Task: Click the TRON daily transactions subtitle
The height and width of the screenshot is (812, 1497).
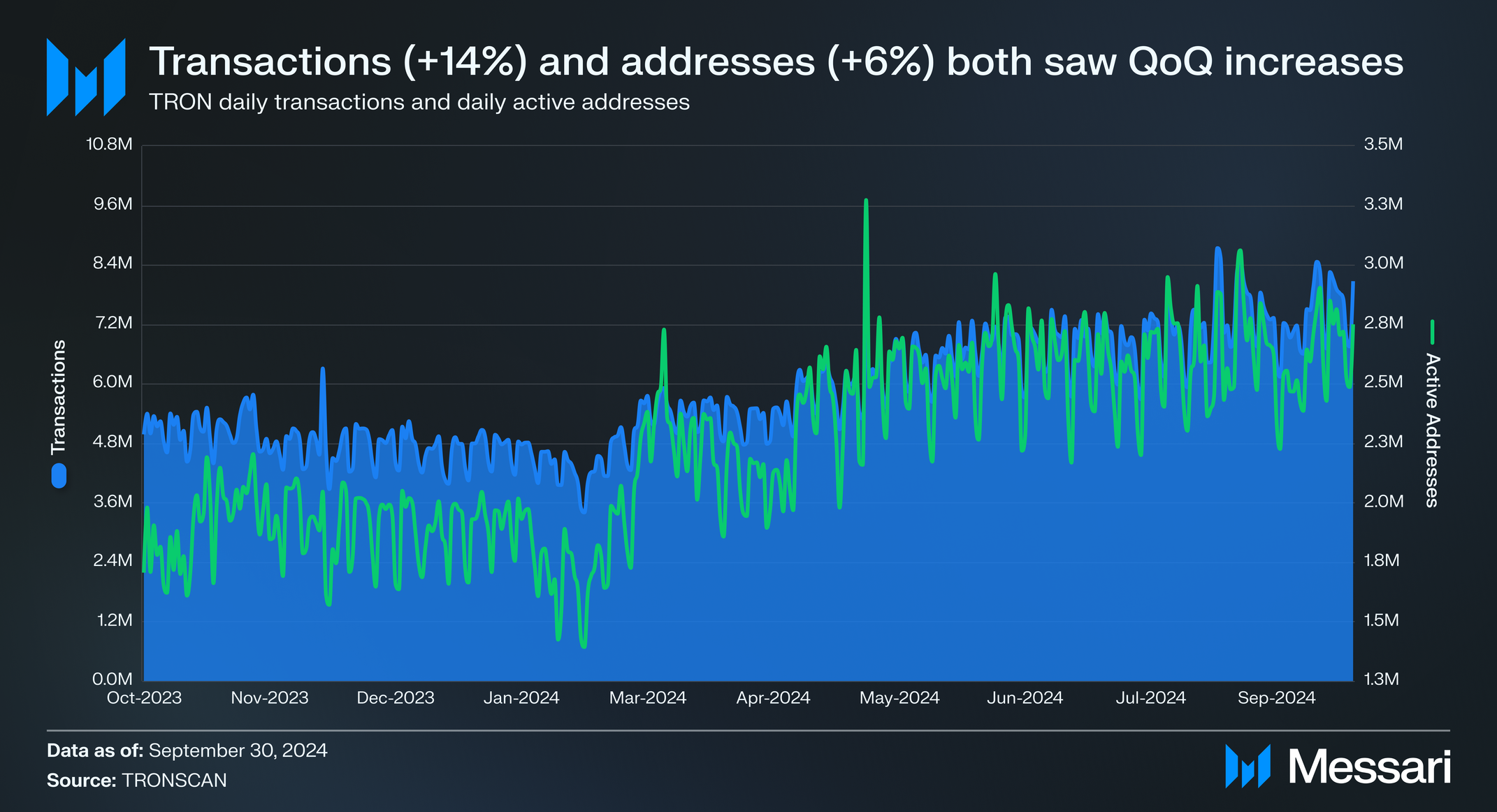Action: 419,103
